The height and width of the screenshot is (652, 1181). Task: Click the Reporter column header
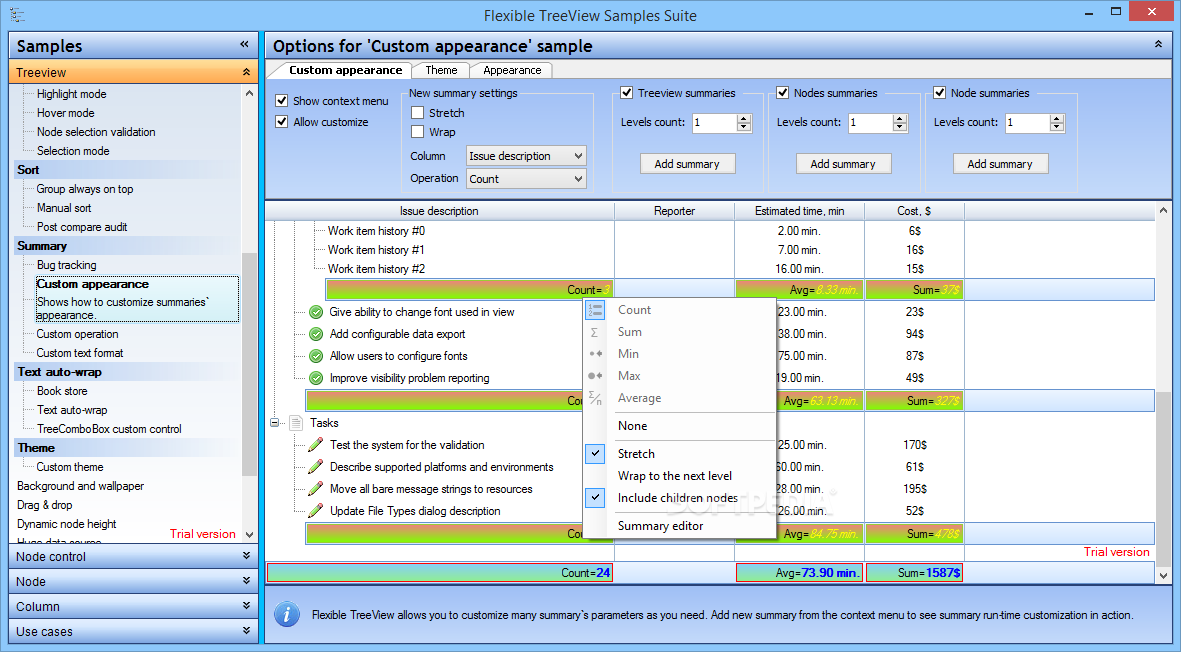[674, 211]
